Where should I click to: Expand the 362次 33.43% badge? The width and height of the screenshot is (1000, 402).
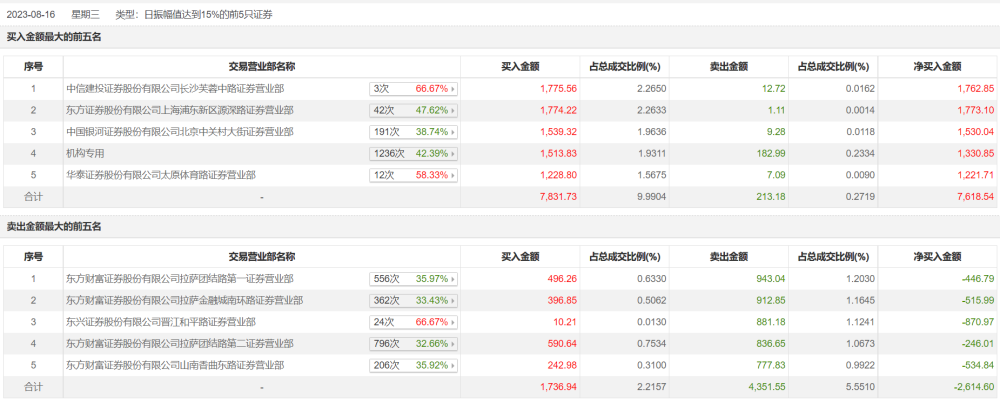[x=413, y=300]
